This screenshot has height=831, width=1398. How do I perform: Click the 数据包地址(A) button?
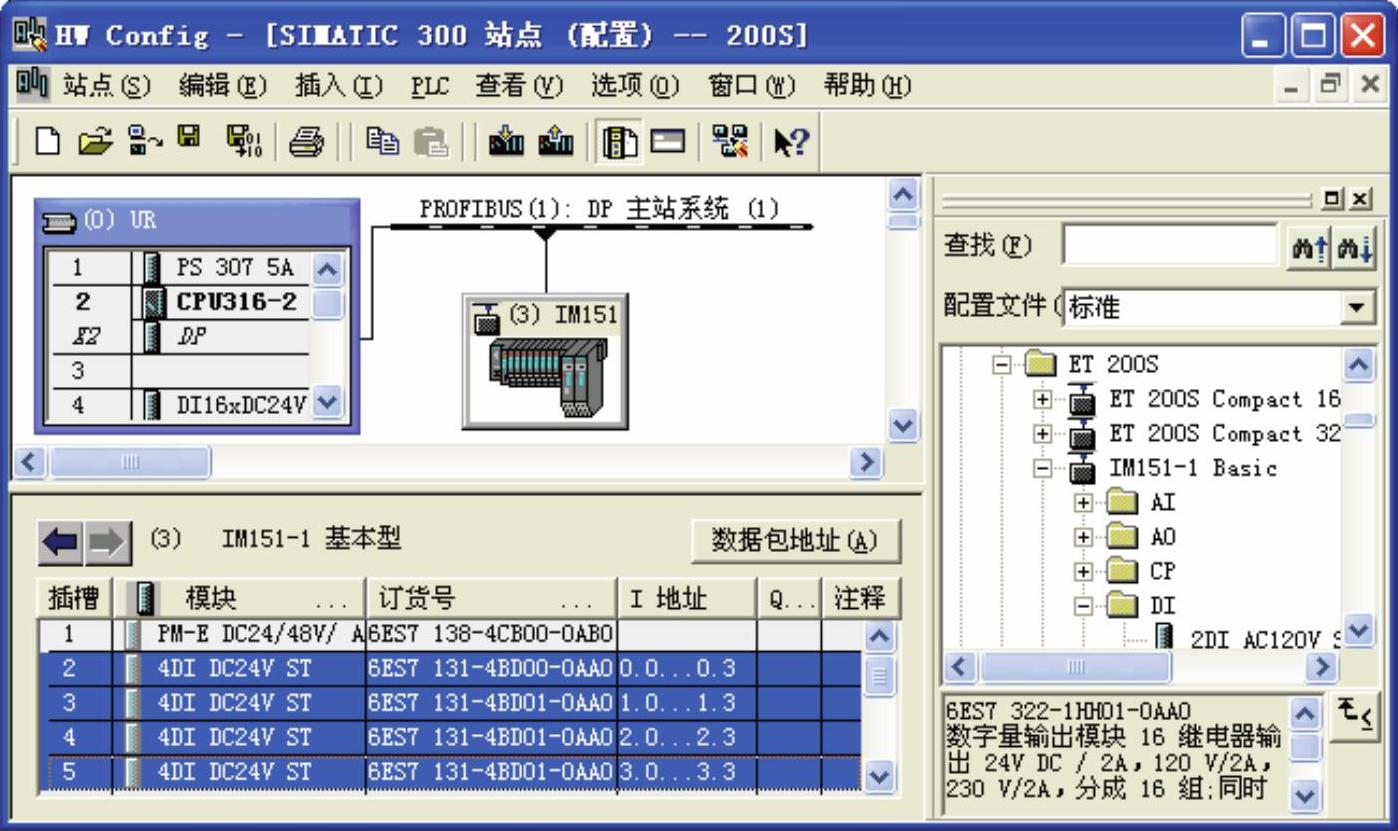coord(796,542)
